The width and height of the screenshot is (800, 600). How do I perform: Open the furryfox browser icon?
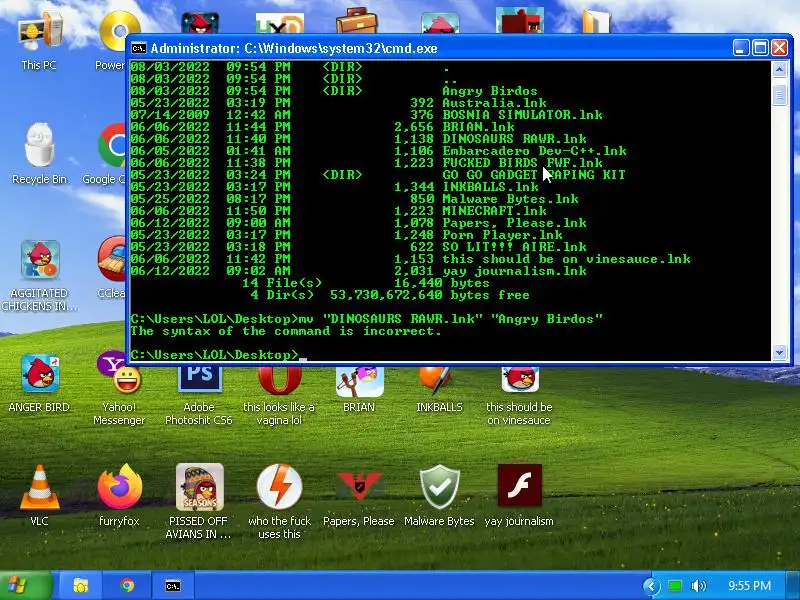(x=119, y=495)
